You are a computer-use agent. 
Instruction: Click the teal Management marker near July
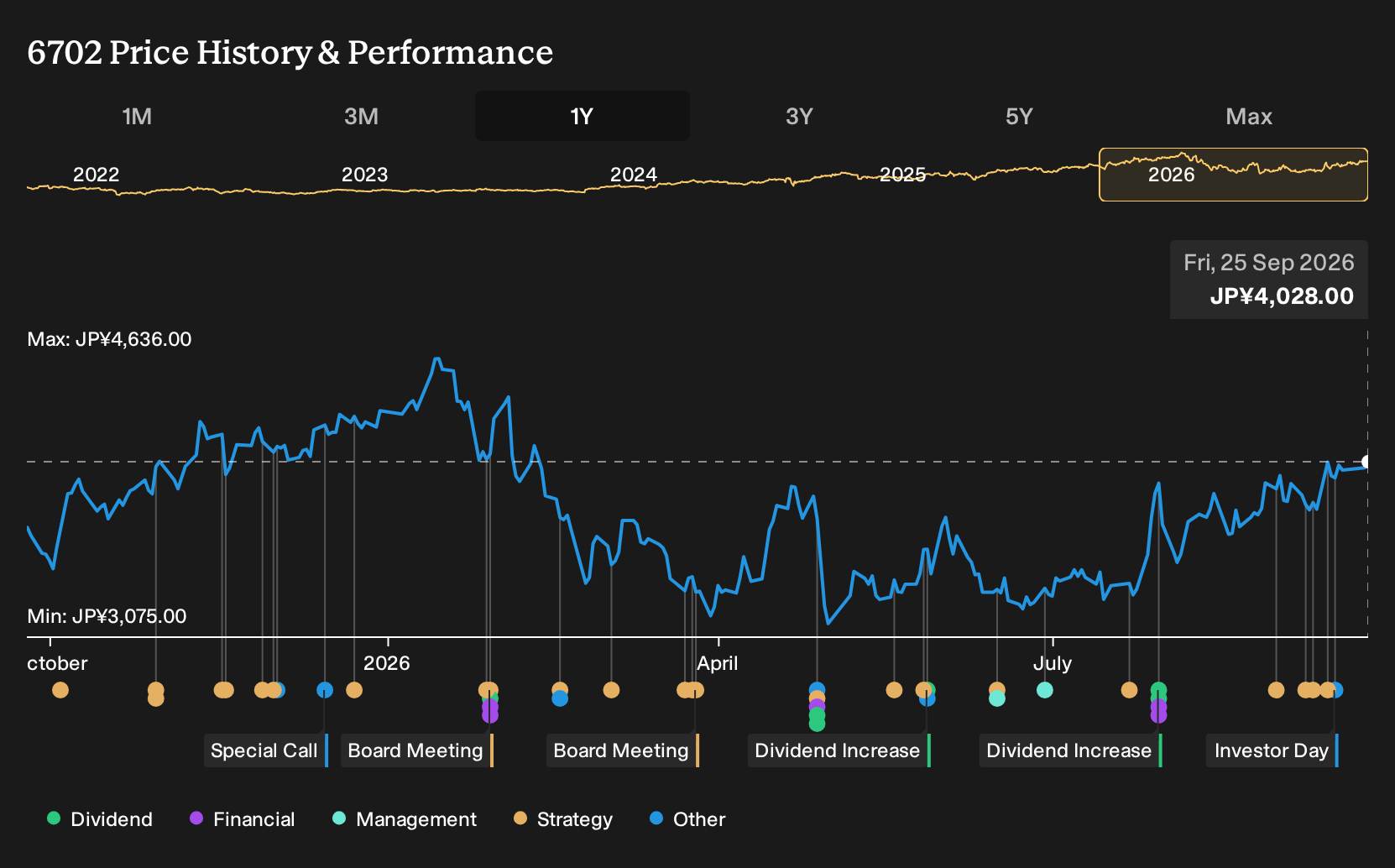tap(1045, 690)
